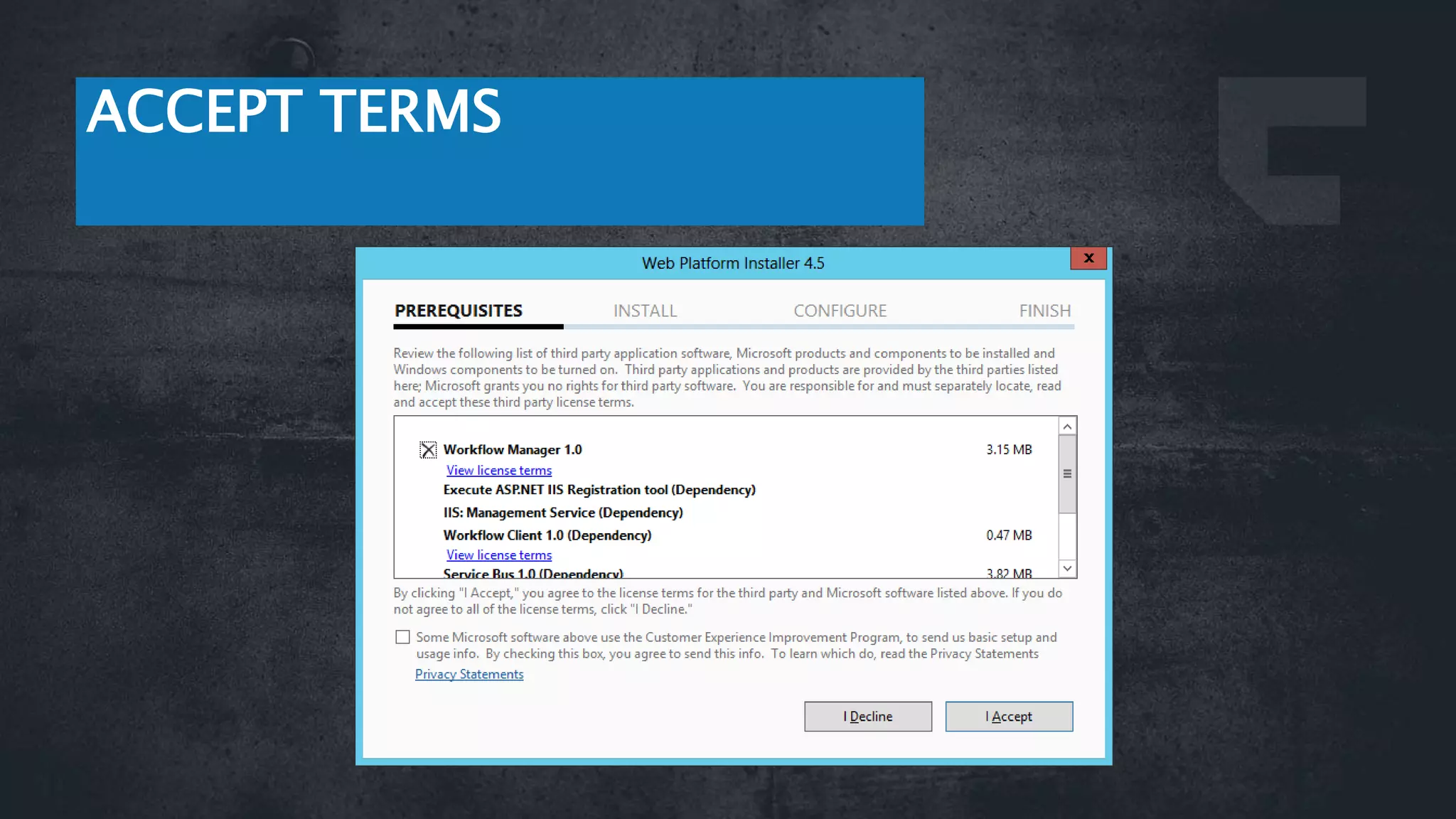
Task: Click the component list scrollbar thumb
Action: tap(1067, 473)
